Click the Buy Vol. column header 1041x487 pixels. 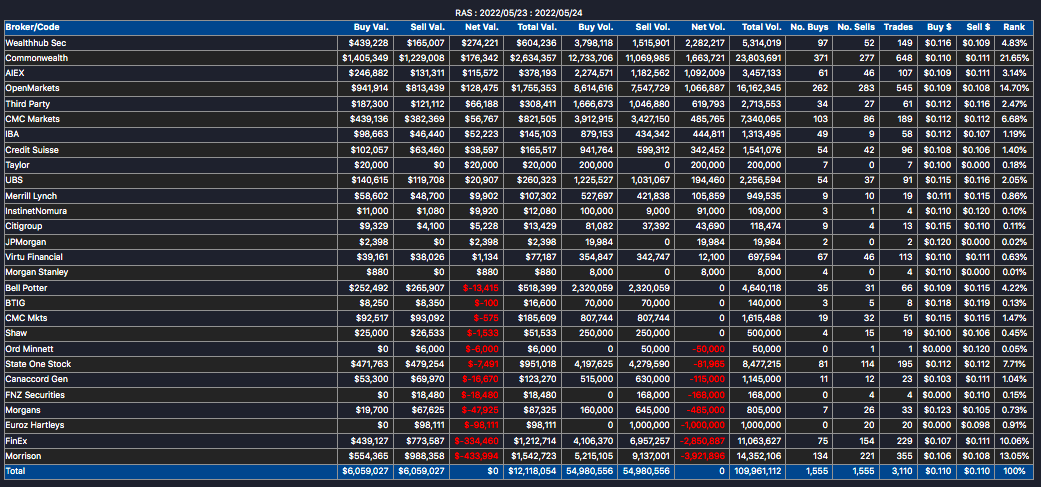(596, 27)
